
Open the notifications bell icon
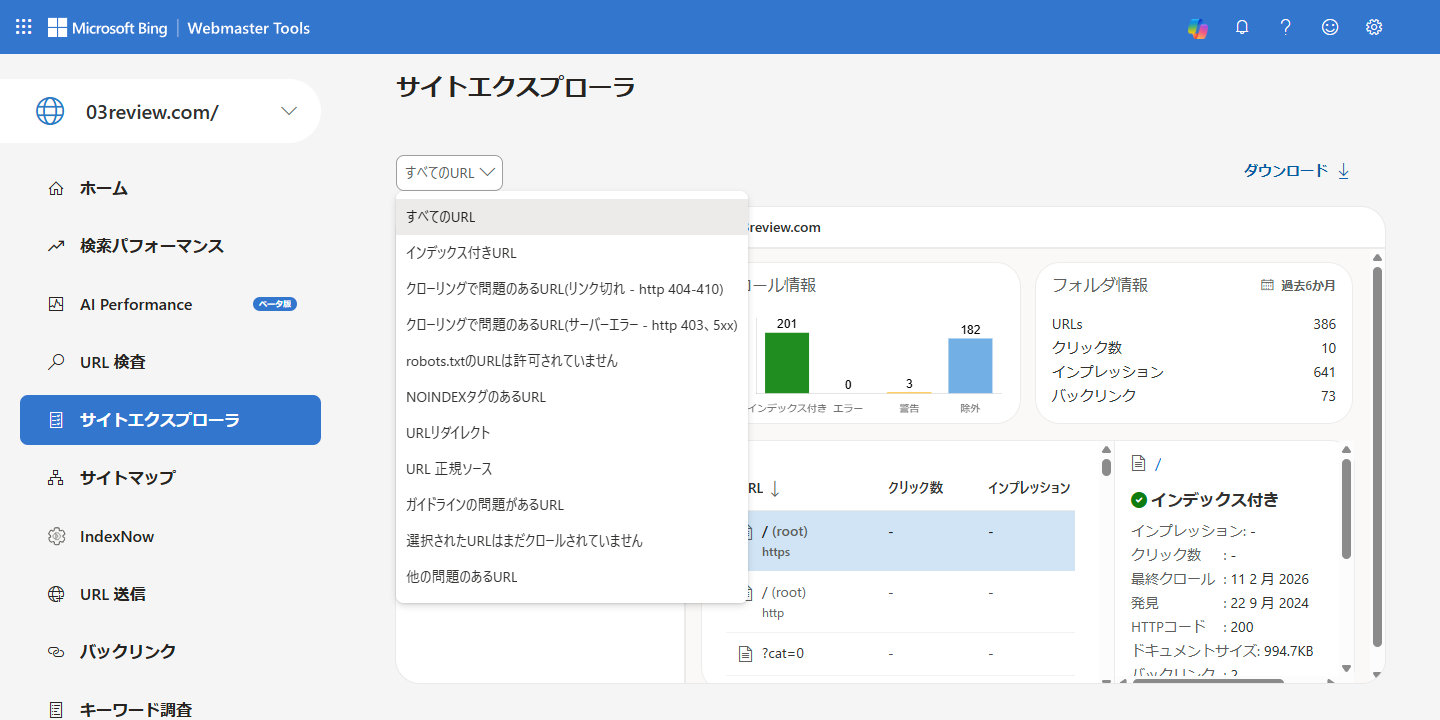(1242, 28)
